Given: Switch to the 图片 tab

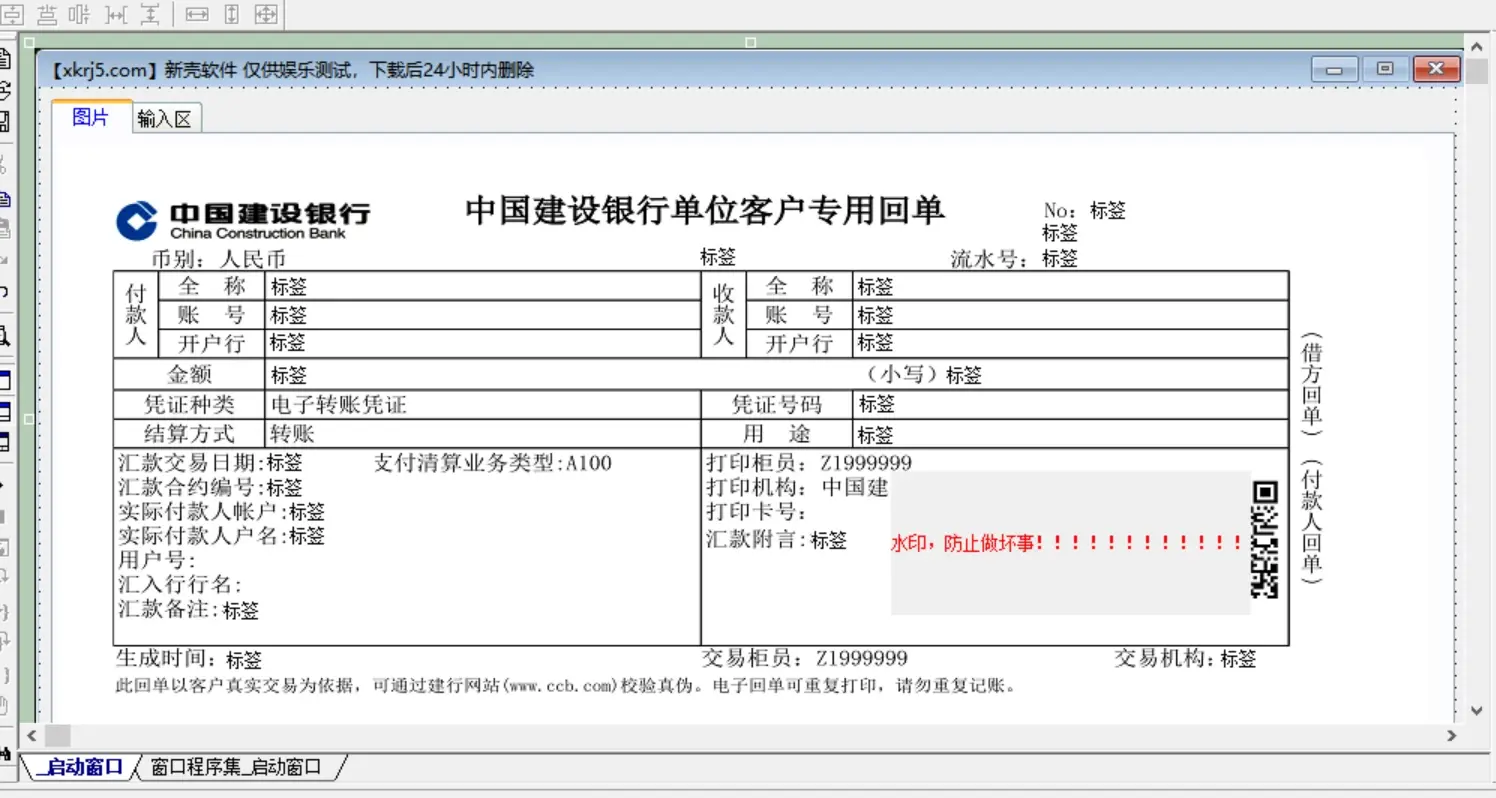Looking at the screenshot, I should pos(91,117).
